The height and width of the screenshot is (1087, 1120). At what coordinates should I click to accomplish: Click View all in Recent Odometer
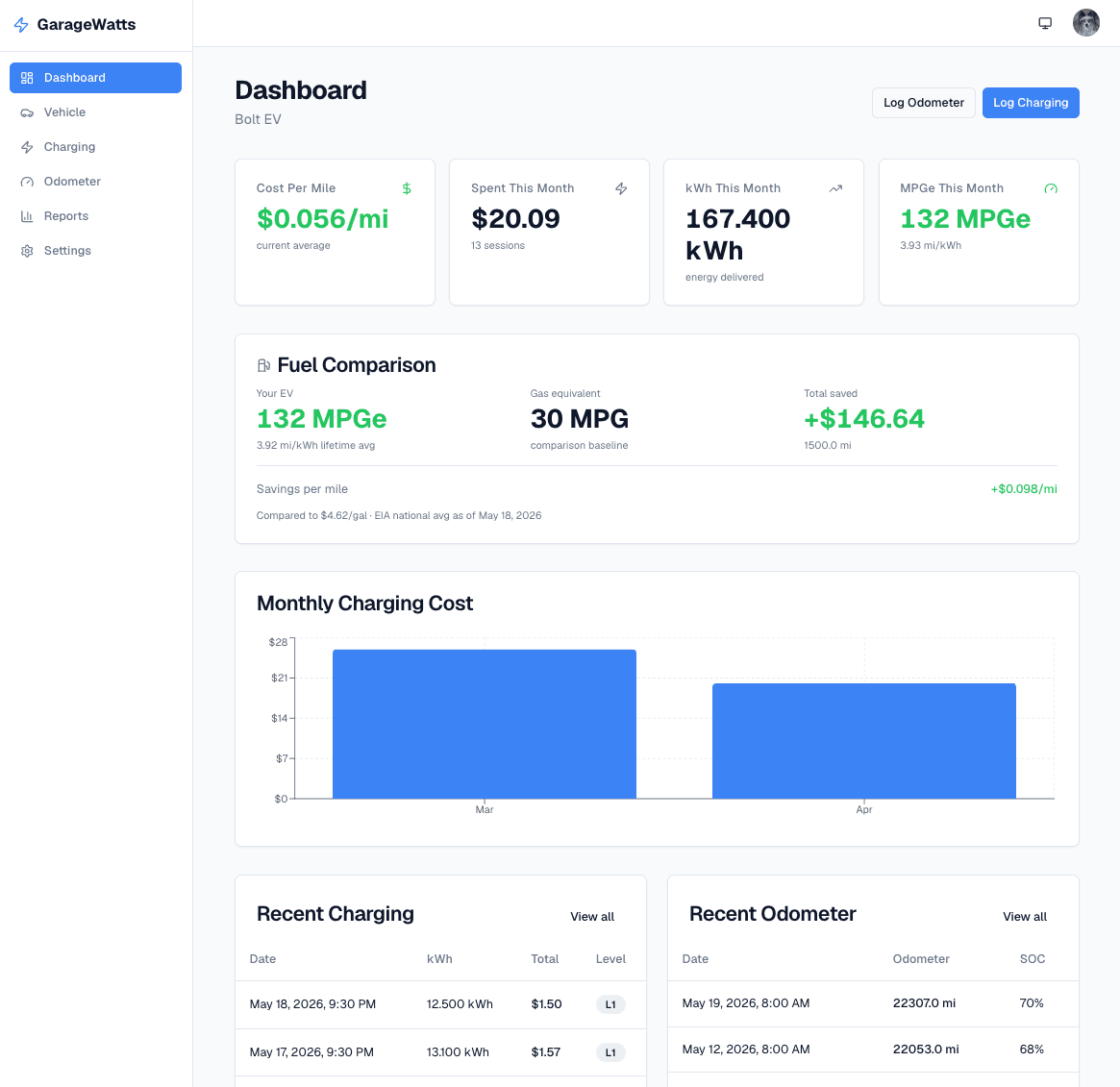1024,916
